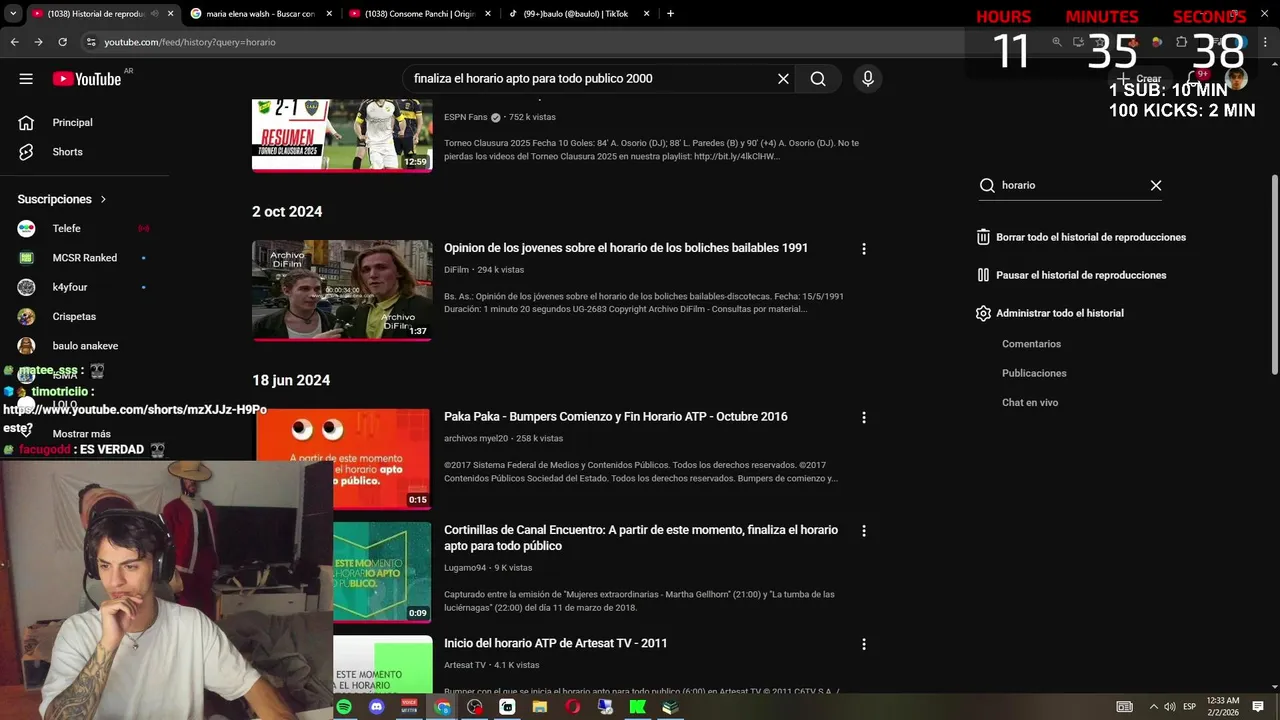Open options for Paka Paka Bumpers video

(x=864, y=418)
